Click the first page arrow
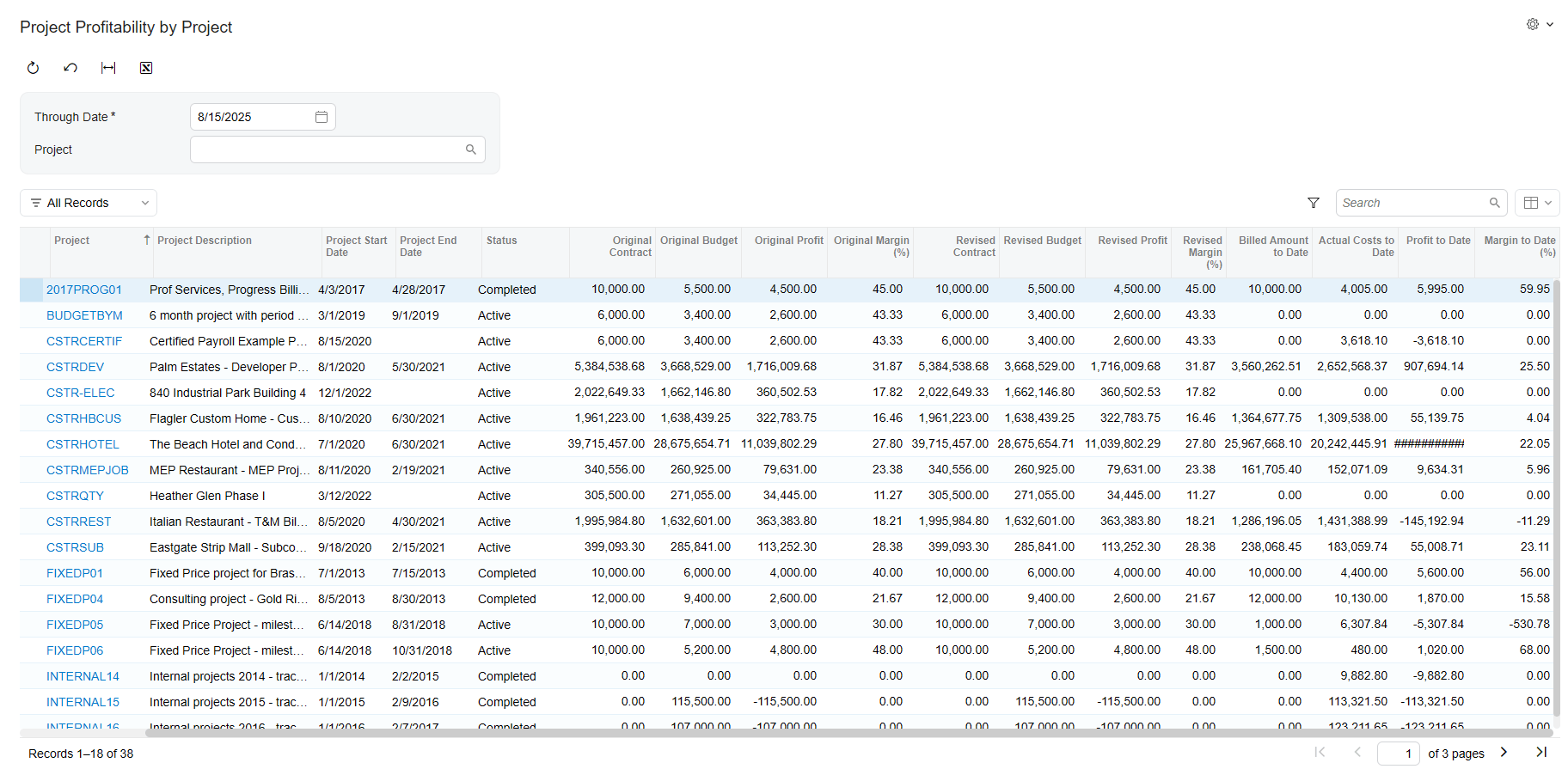Image resolution: width=1568 pixels, height=769 pixels. click(x=1320, y=753)
